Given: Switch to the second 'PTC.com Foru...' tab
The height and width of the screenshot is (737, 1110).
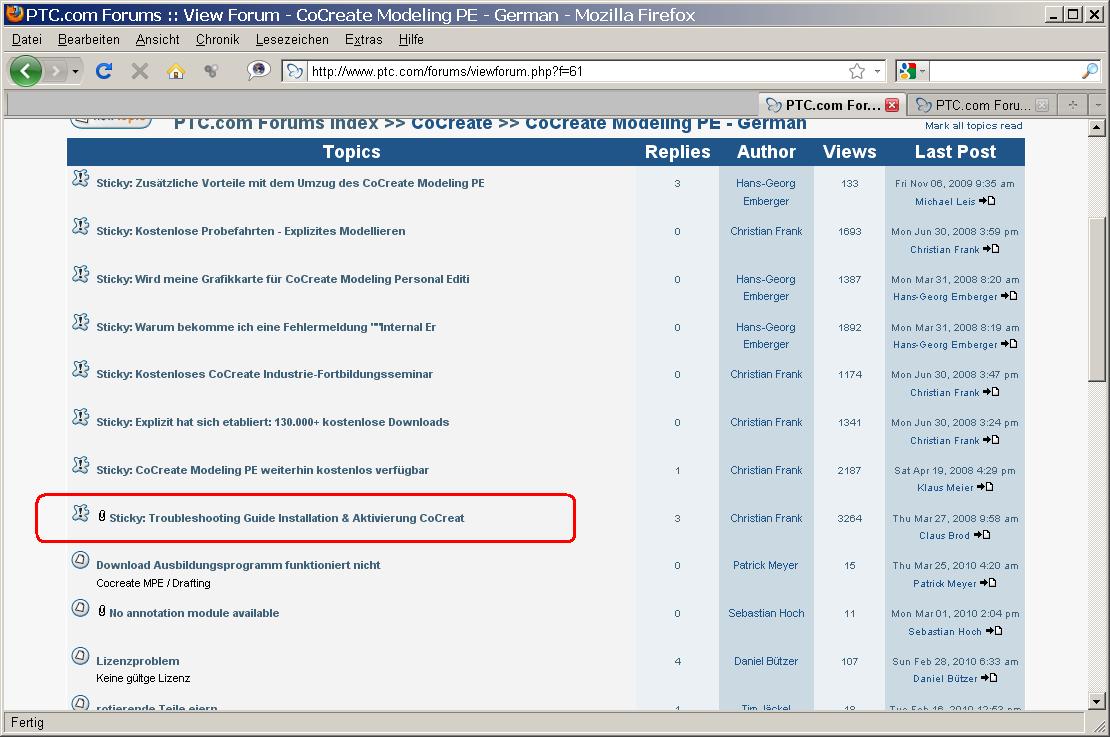Looking at the screenshot, I should (x=982, y=105).
